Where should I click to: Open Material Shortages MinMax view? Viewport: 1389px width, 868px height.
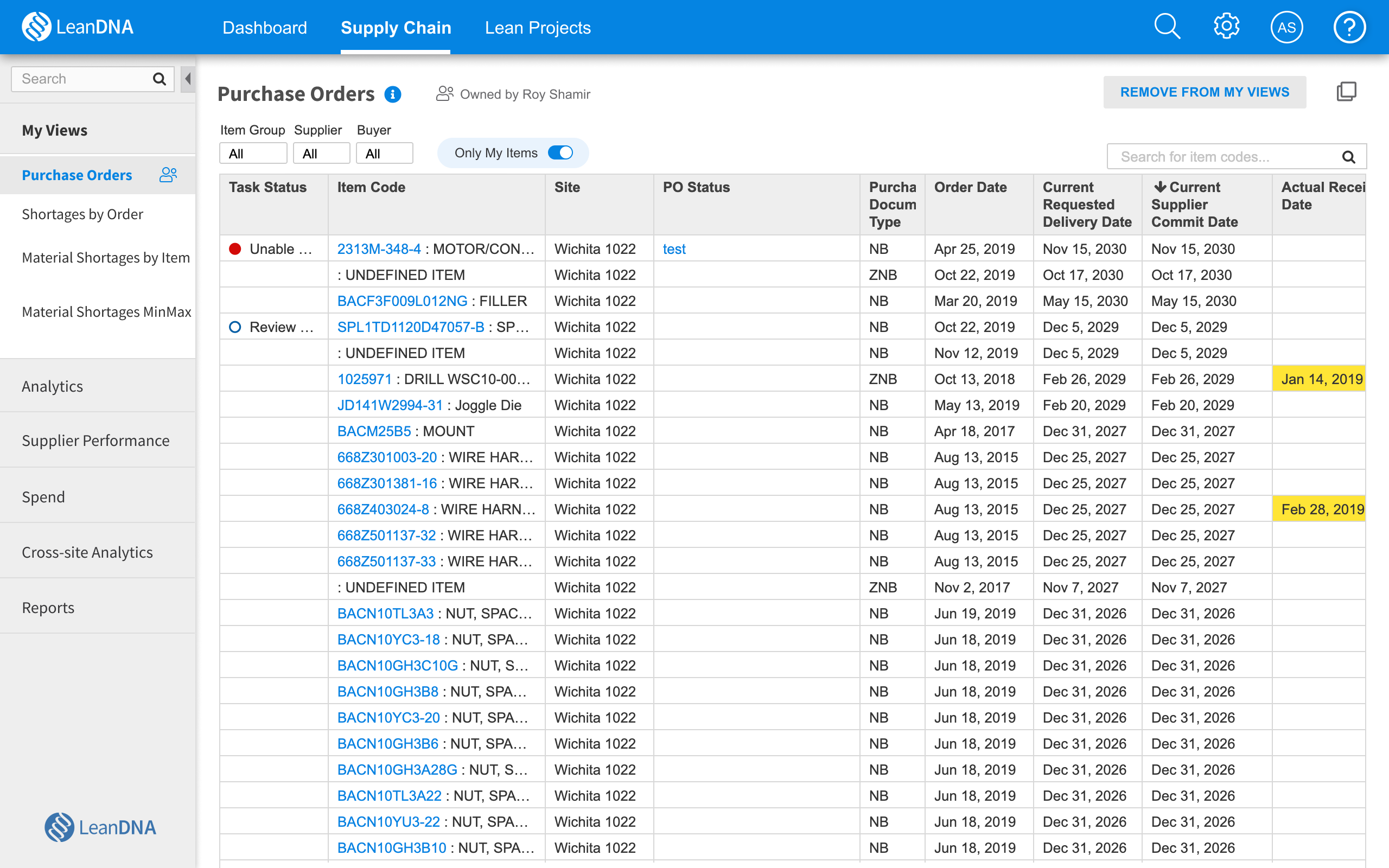tap(106, 312)
